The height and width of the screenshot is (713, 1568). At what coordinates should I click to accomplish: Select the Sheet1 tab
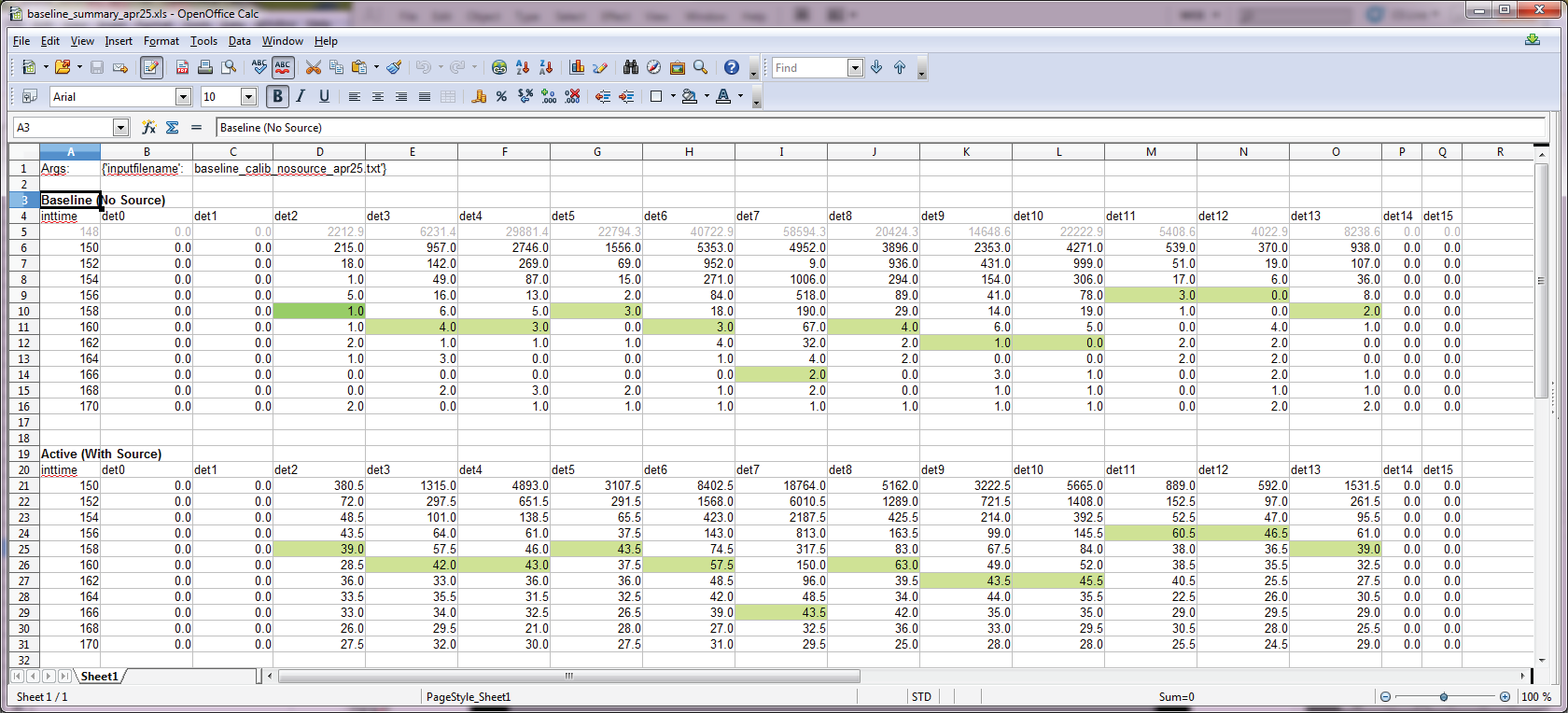click(x=99, y=676)
